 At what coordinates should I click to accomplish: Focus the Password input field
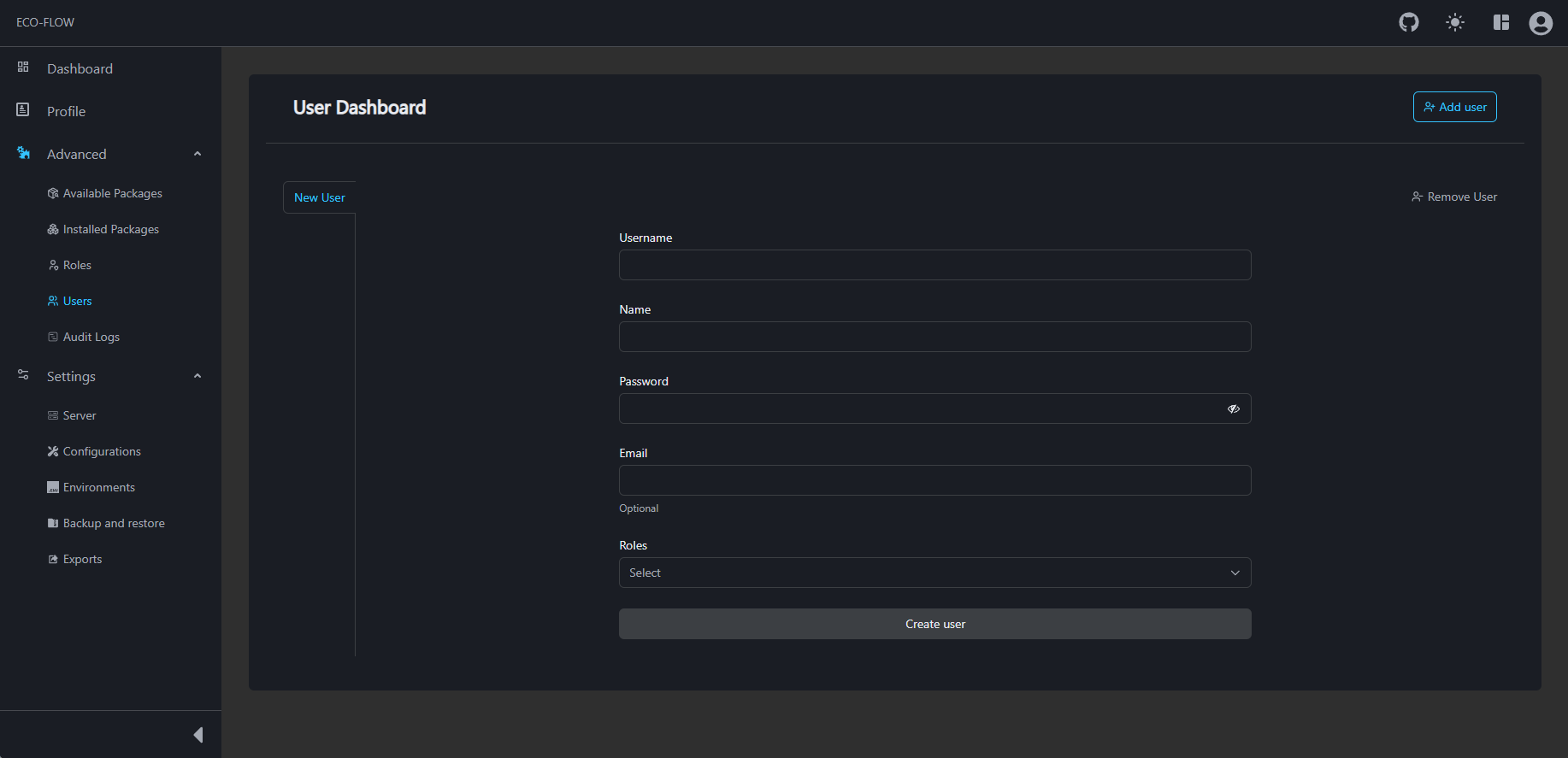coord(935,408)
